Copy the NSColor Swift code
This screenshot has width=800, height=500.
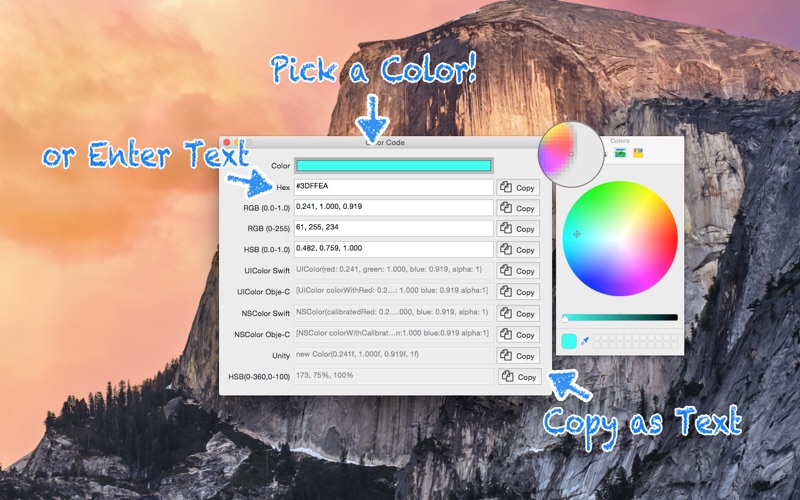(518, 313)
